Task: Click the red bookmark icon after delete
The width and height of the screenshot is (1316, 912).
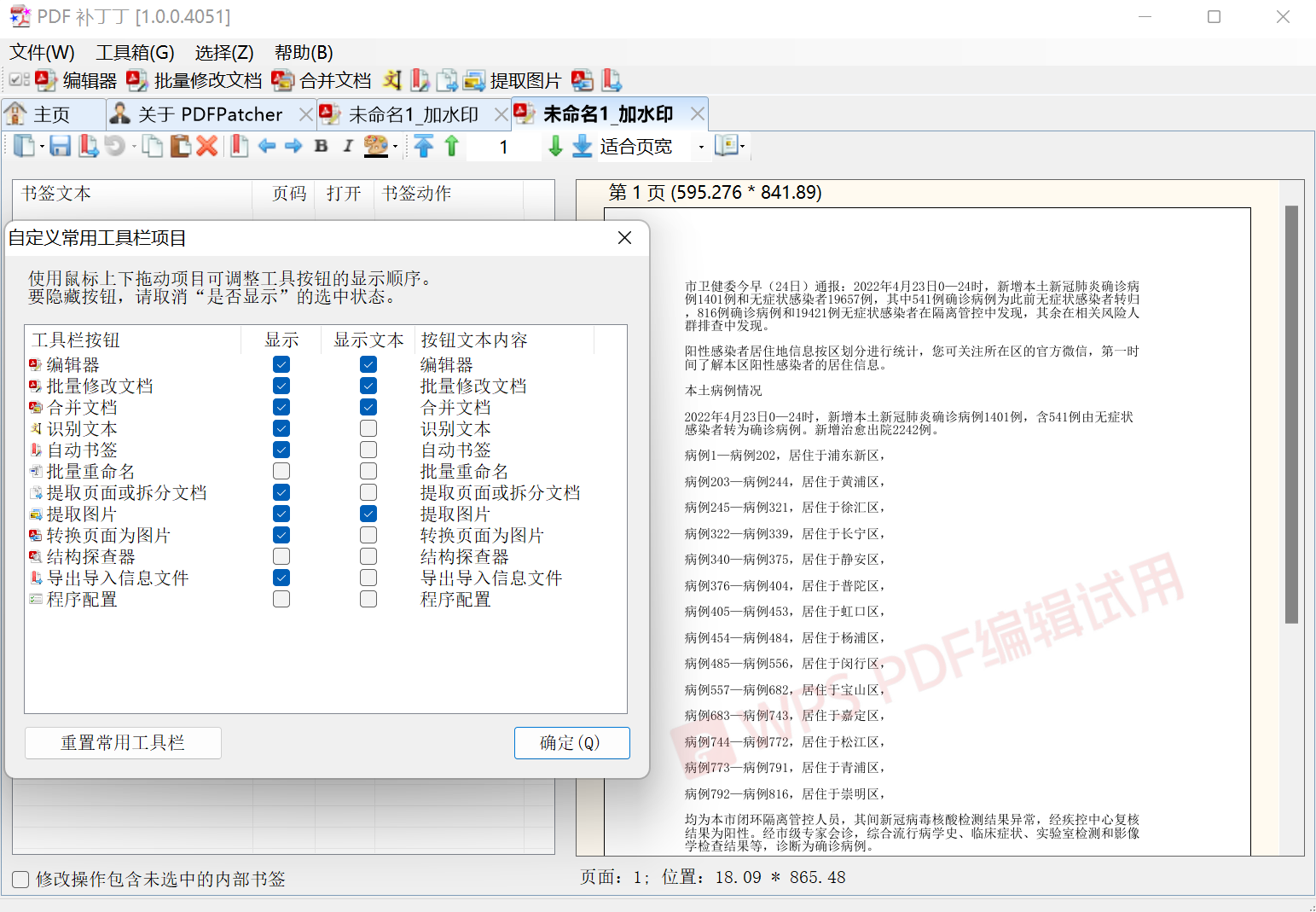Action: (240, 146)
